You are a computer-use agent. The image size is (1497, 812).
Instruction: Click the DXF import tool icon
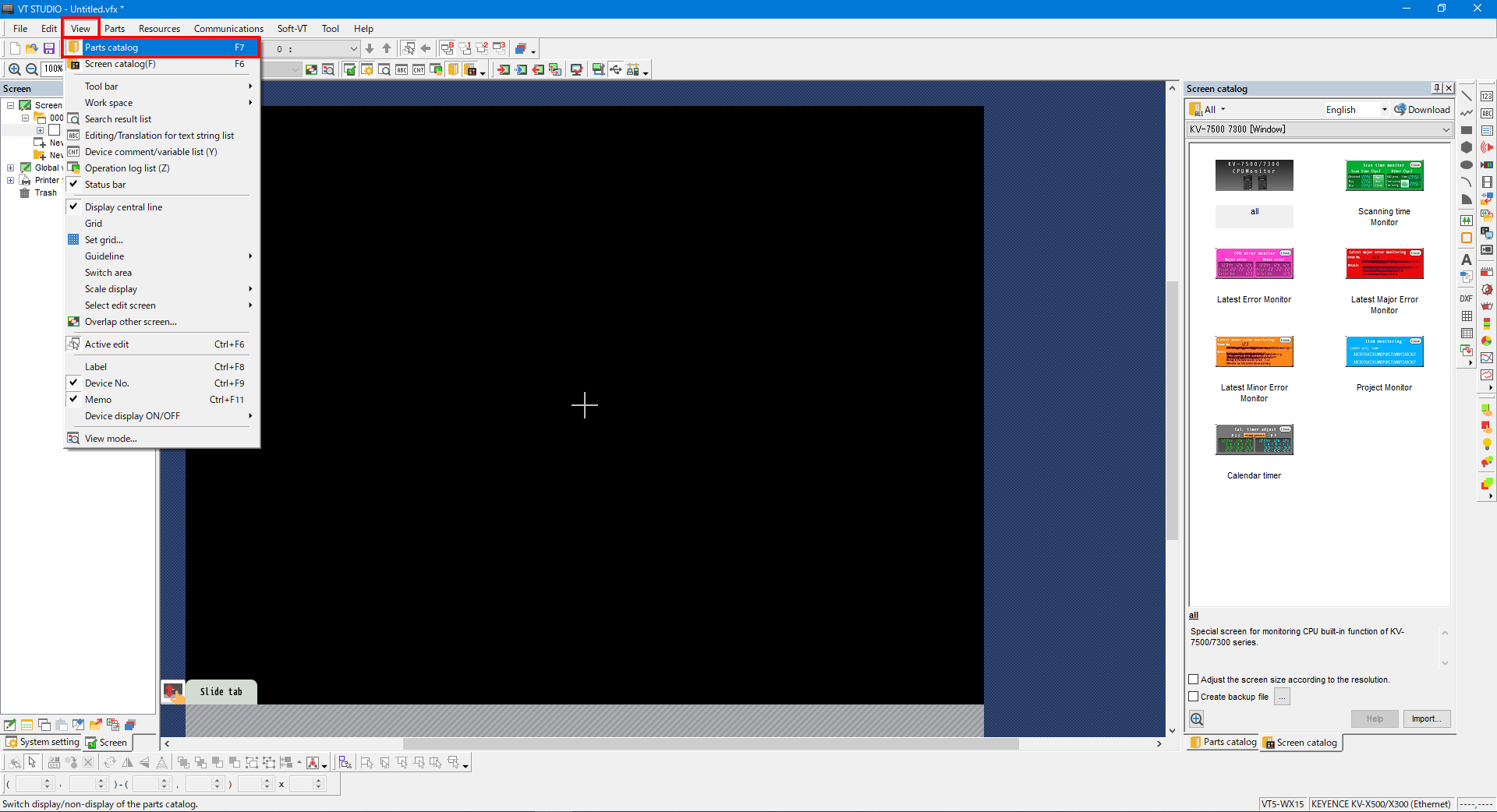pos(1467,298)
